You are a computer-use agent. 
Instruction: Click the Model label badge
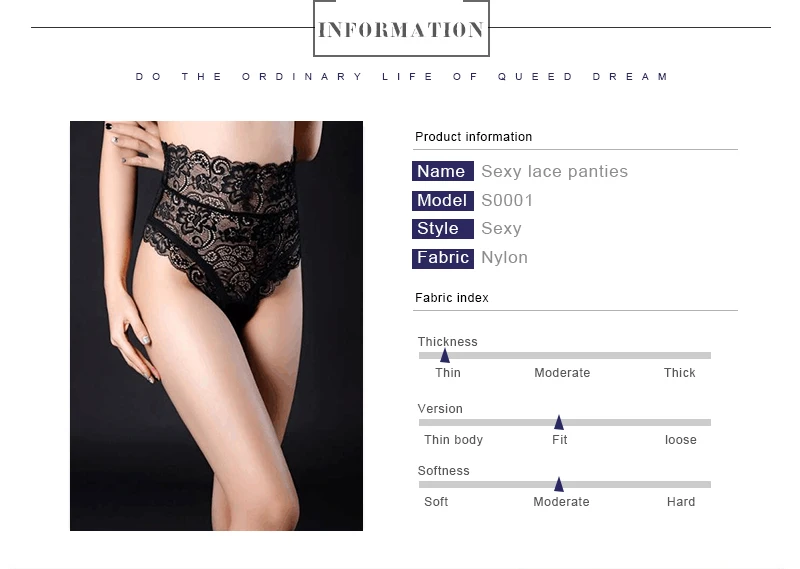pos(442,201)
